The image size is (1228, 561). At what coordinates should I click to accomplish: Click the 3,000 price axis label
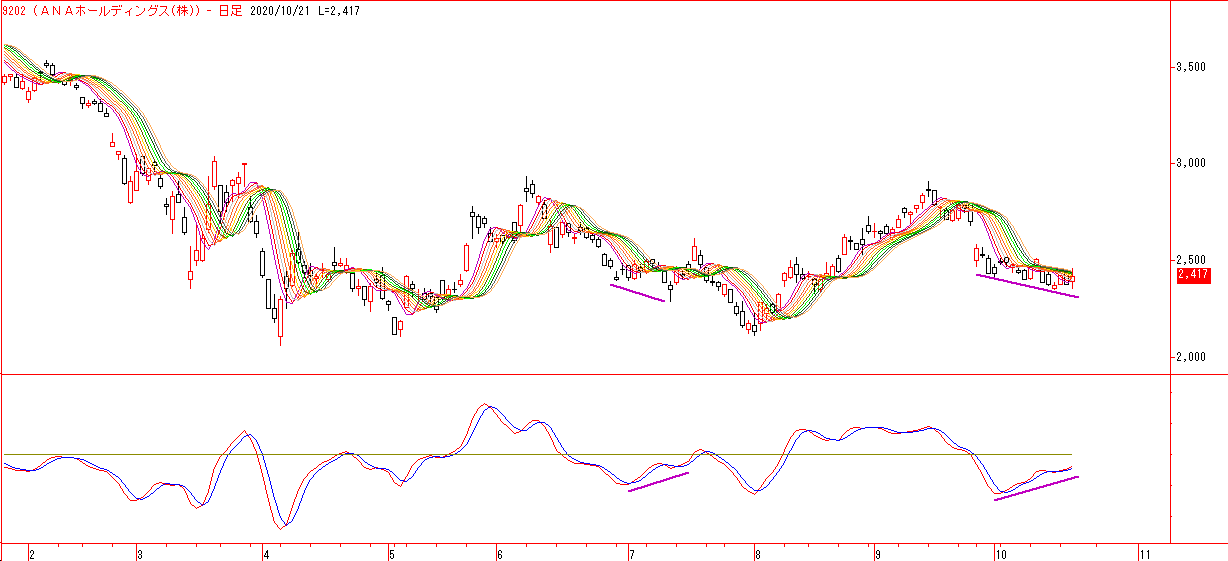1193,163
